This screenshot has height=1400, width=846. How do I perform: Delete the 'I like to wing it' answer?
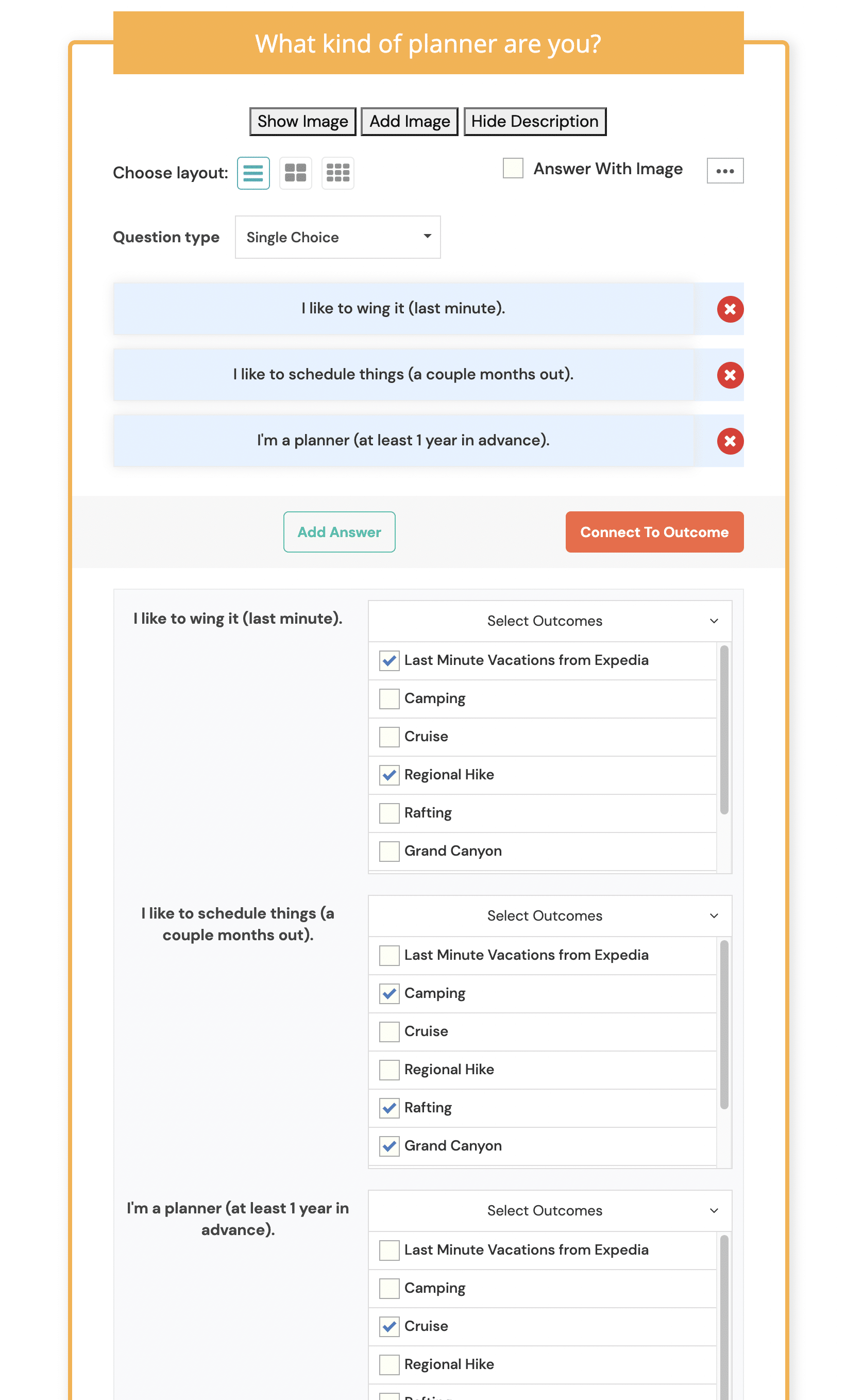730,309
